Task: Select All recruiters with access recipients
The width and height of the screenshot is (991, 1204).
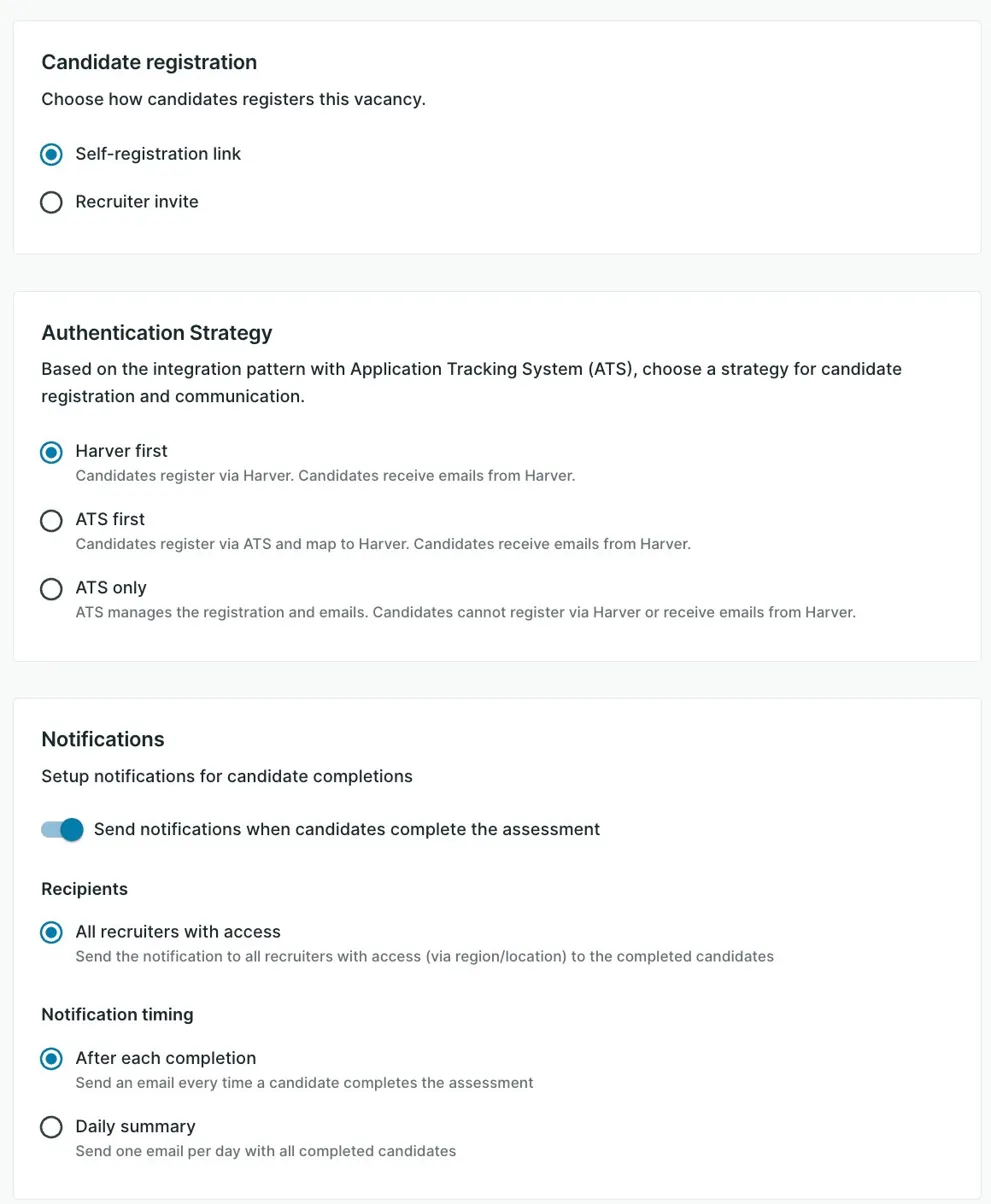Action: click(51, 932)
